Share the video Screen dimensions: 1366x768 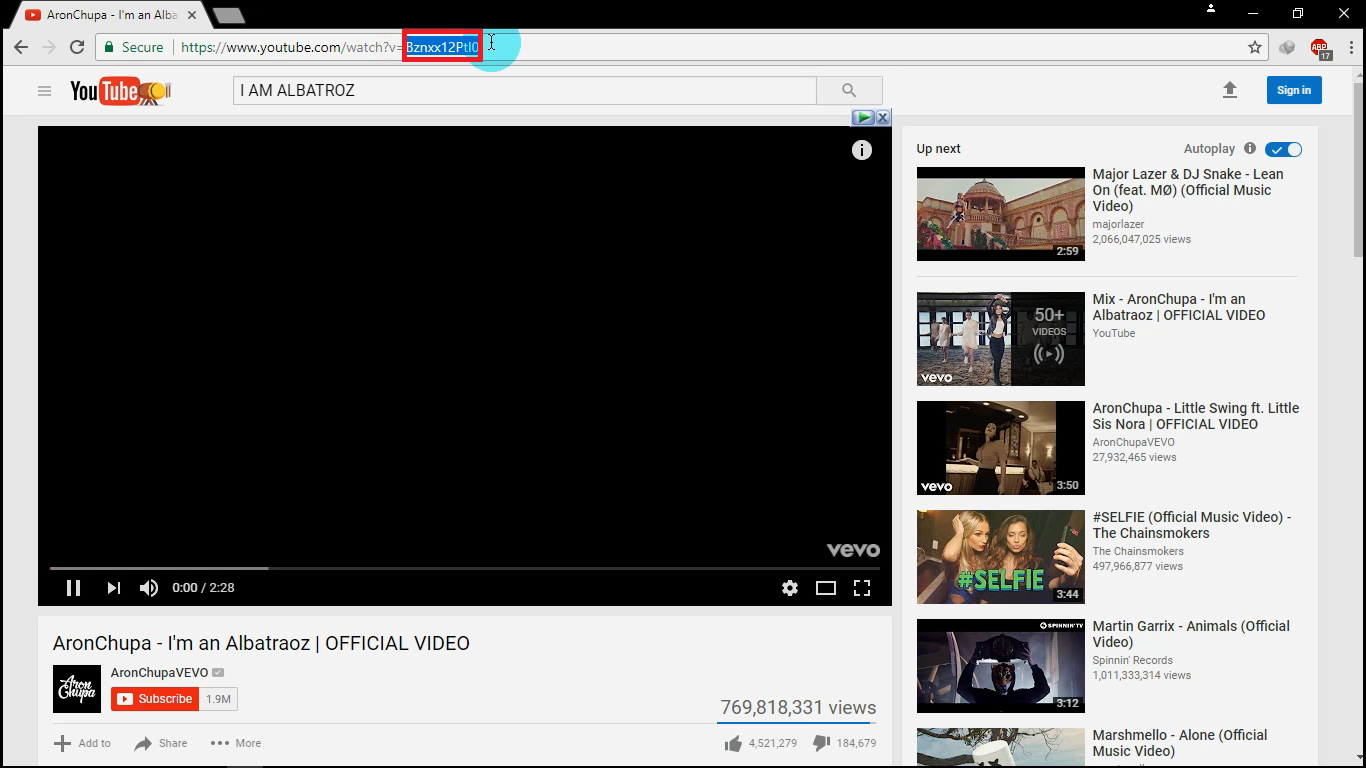161,743
